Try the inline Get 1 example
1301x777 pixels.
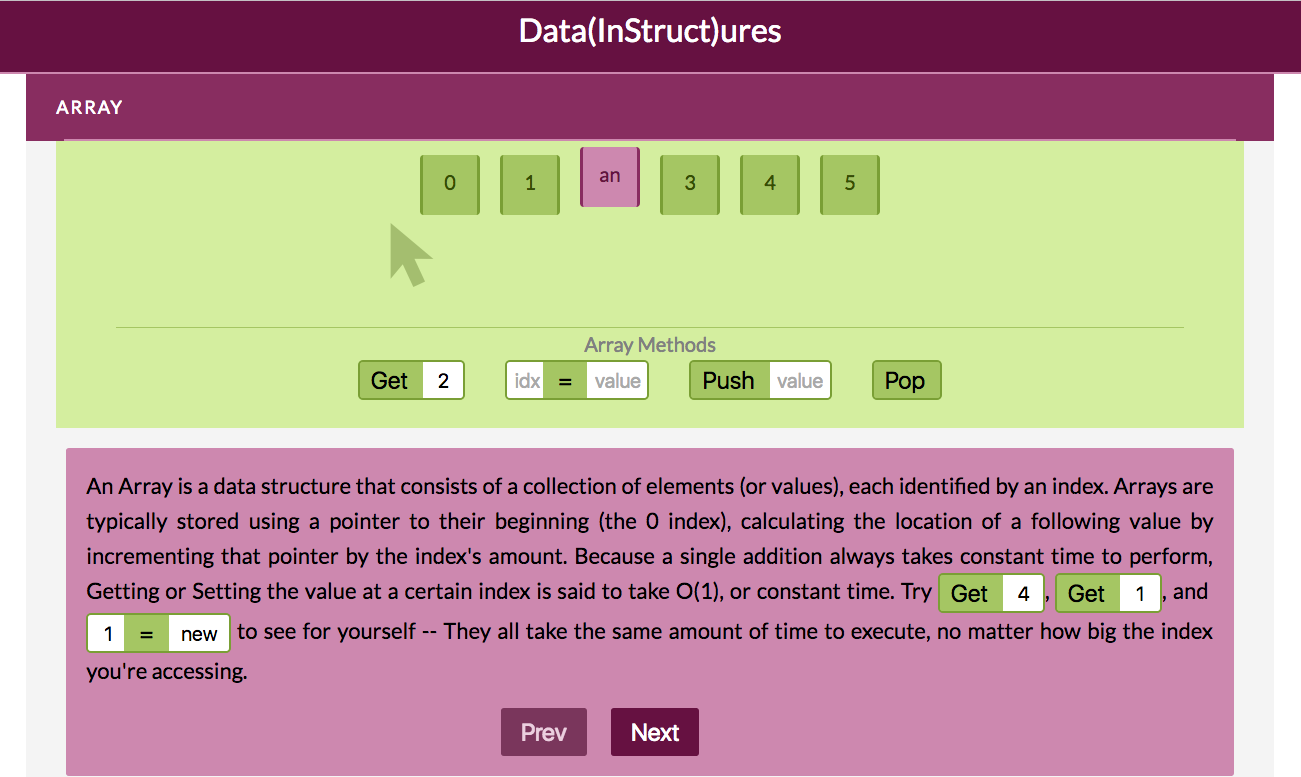point(1086,594)
